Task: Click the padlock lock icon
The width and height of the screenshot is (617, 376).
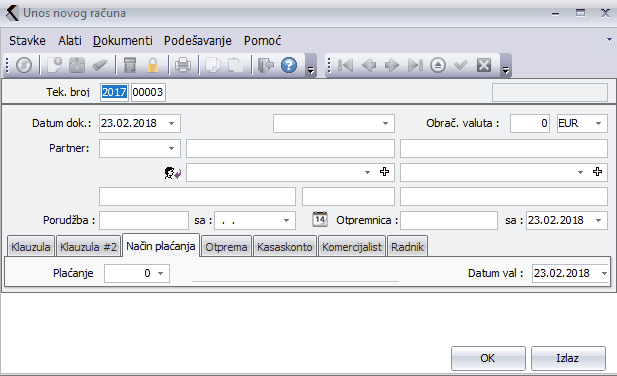Action: tap(153, 65)
